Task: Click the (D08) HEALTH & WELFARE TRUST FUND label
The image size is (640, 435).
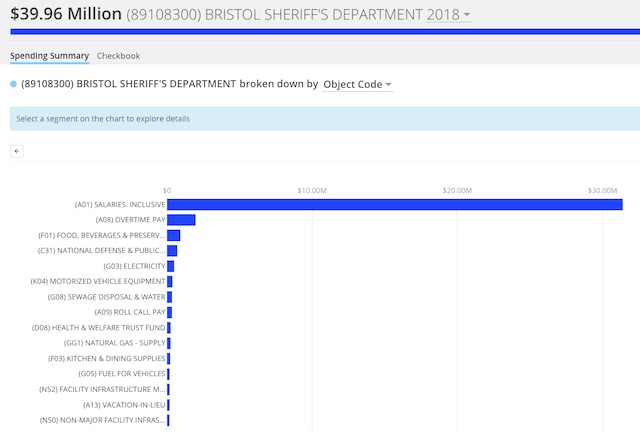Action: click(98, 328)
